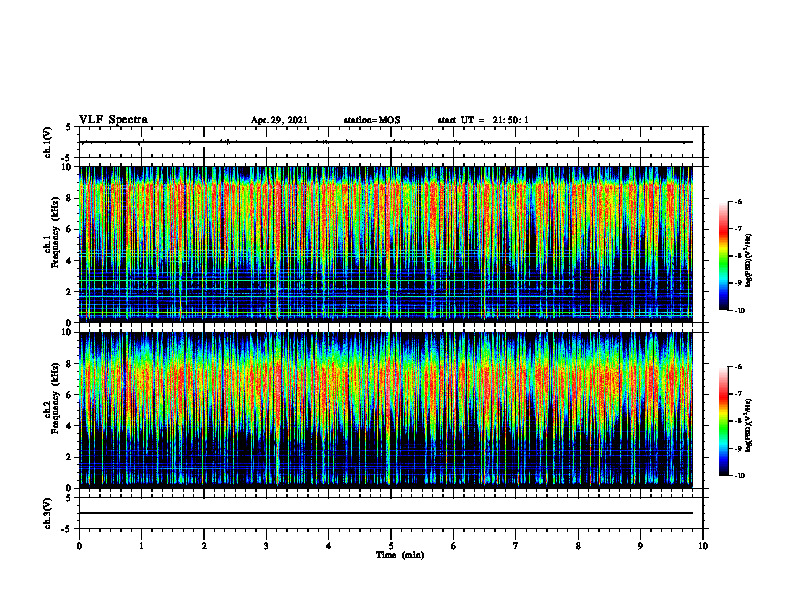Click time axis tick label '2'
Viewport: 792px width, 612px height.
coord(204,546)
